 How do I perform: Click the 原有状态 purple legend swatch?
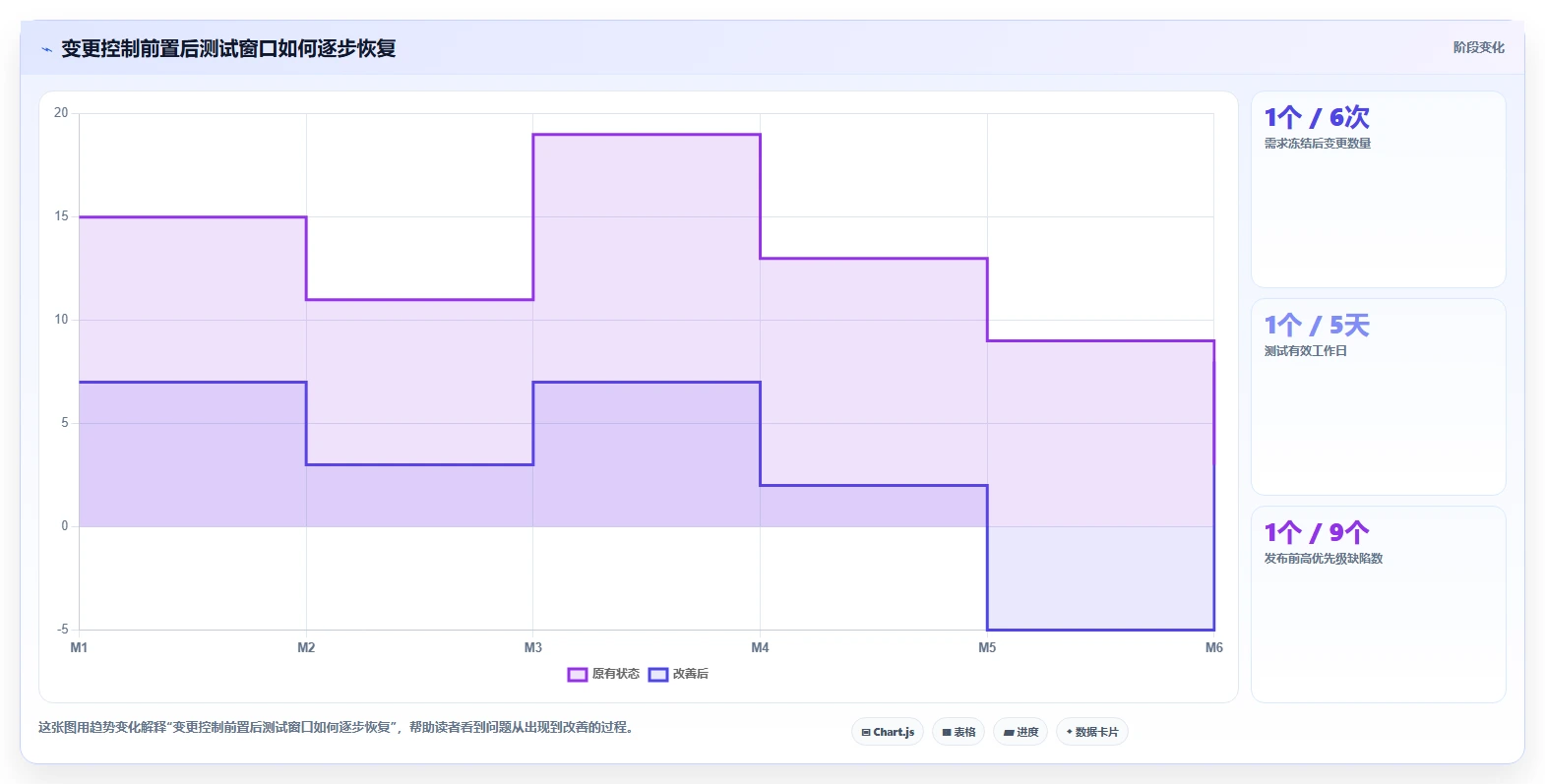click(578, 674)
